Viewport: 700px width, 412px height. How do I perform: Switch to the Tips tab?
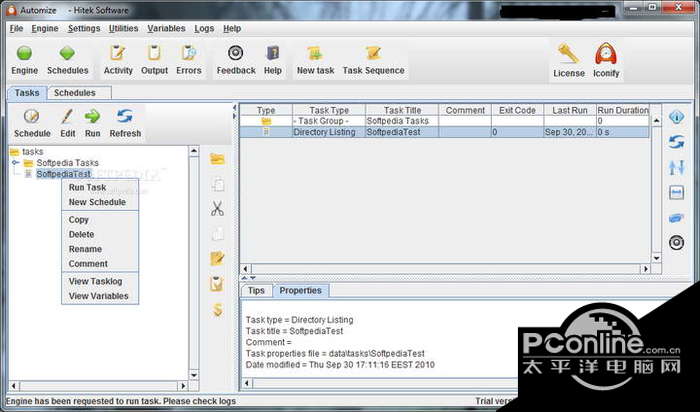256,291
